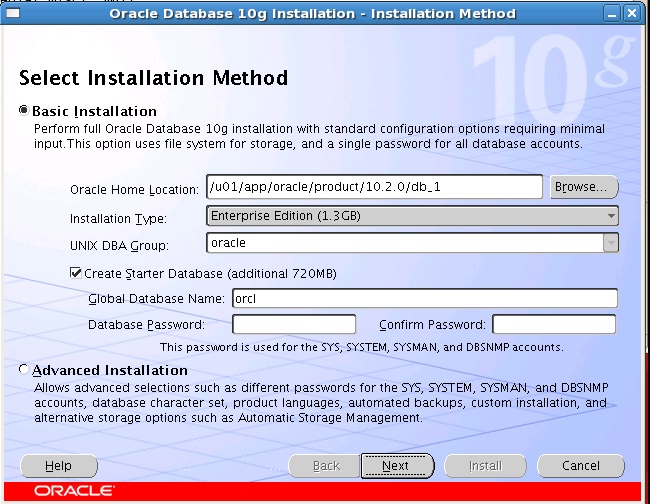Open the Installation Type dropdown
Image resolution: width=650 pixels, height=504 pixels.
[x=412, y=216]
